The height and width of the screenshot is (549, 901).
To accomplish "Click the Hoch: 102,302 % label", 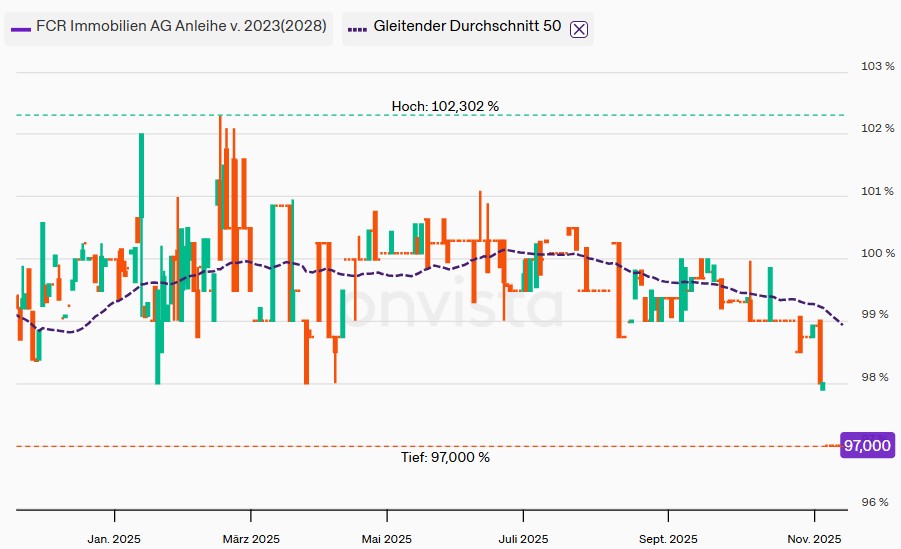I will pyautogui.click(x=445, y=105).
